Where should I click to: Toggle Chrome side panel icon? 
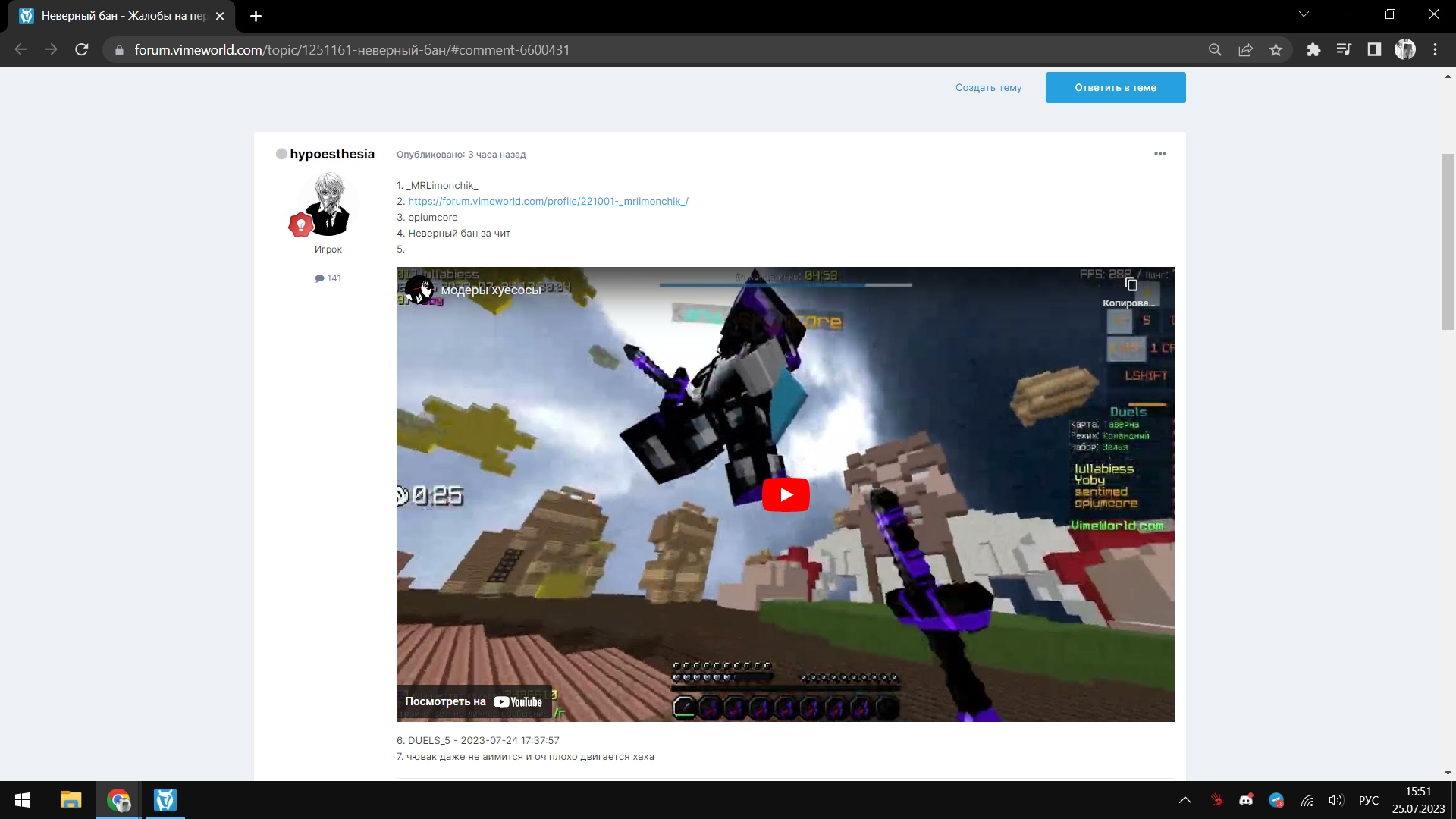pyautogui.click(x=1374, y=50)
